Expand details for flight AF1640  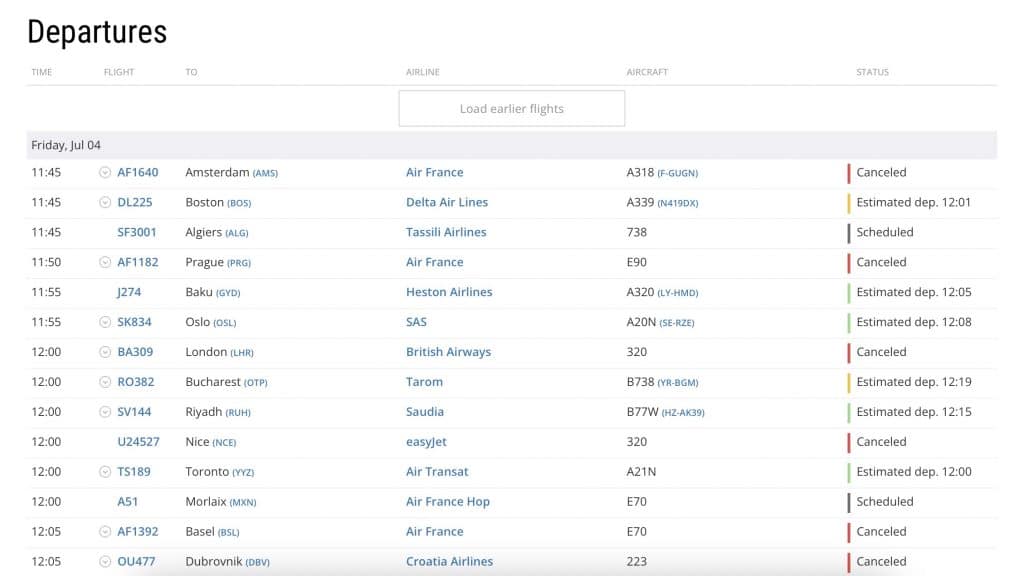click(105, 172)
